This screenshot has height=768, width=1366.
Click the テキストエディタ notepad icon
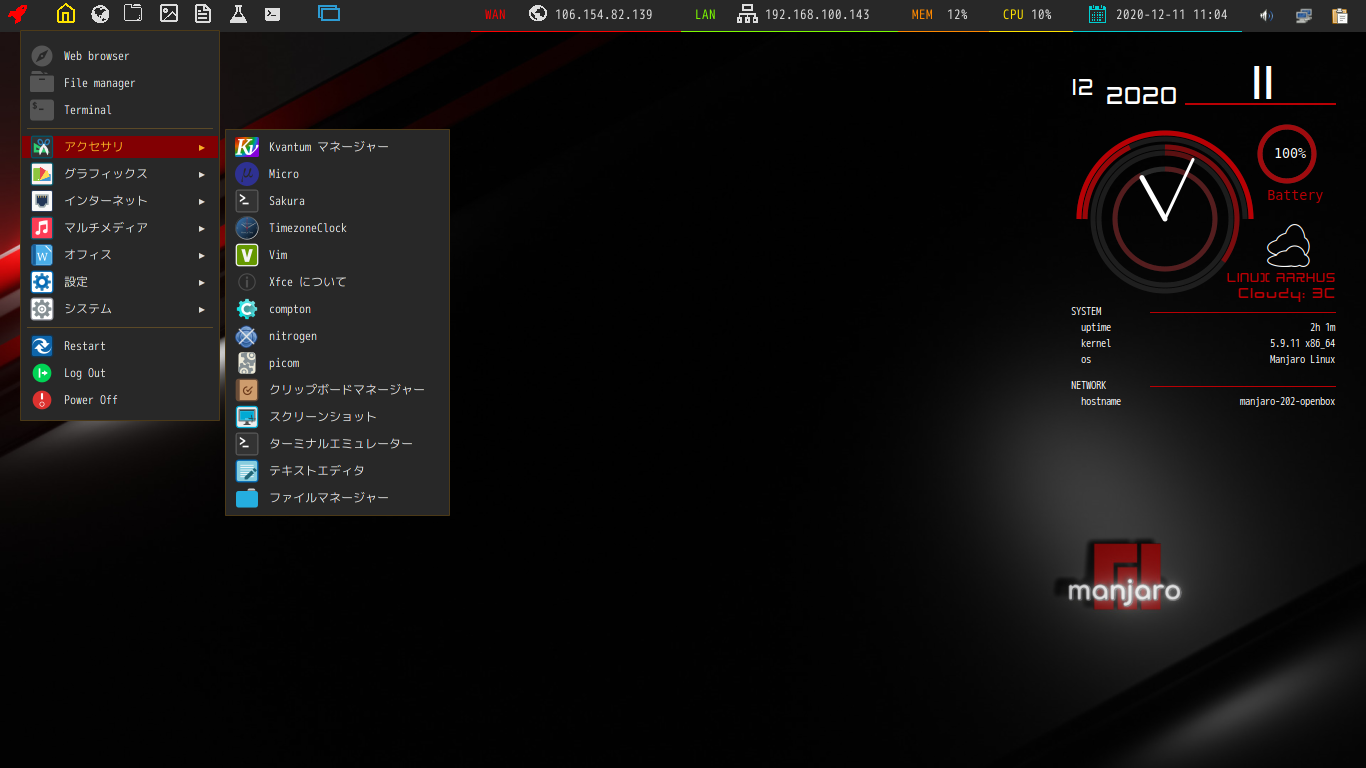(247, 471)
